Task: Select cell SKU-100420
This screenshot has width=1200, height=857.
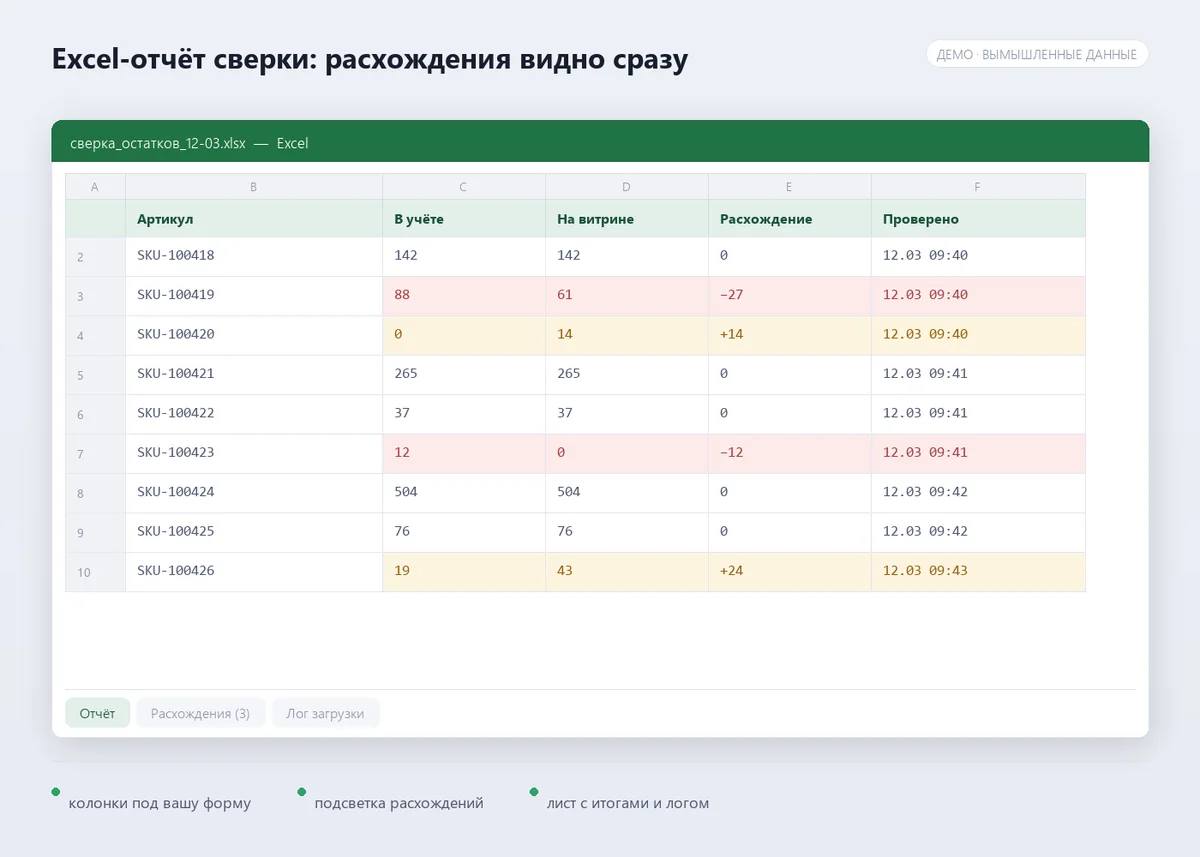Action: 254,335
